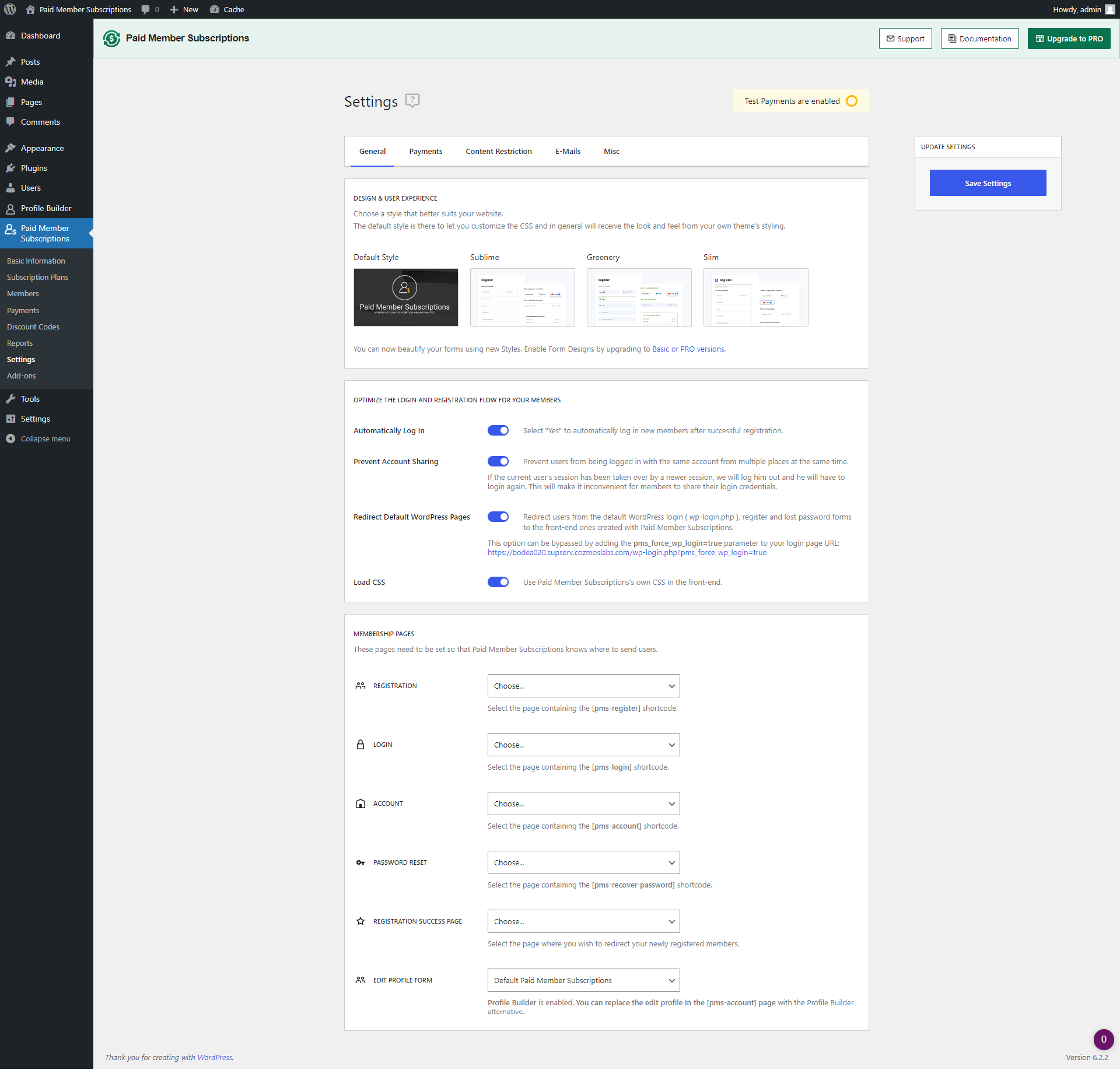Open the Posts pin icon menu
The image size is (1120, 1070).
(10, 62)
